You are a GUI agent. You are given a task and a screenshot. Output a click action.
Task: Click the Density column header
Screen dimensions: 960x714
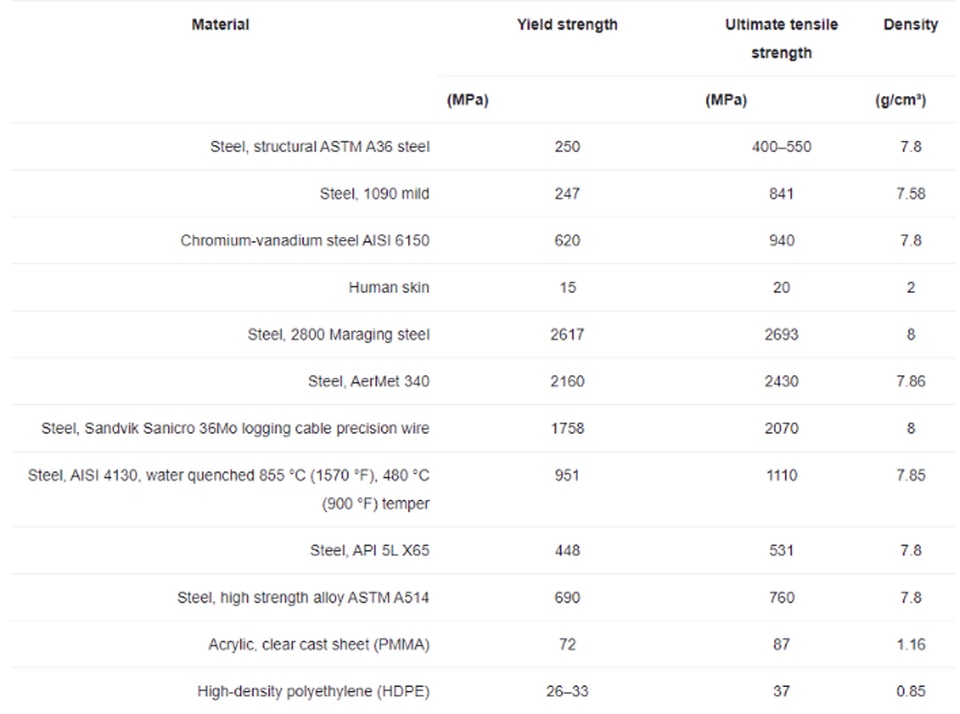[x=910, y=24]
